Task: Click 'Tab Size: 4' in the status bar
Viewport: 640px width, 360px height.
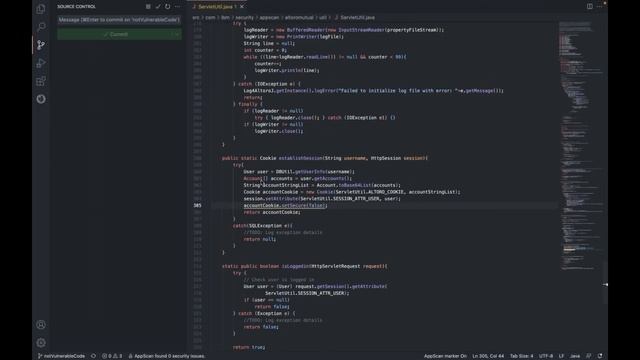Action: pos(521,356)
